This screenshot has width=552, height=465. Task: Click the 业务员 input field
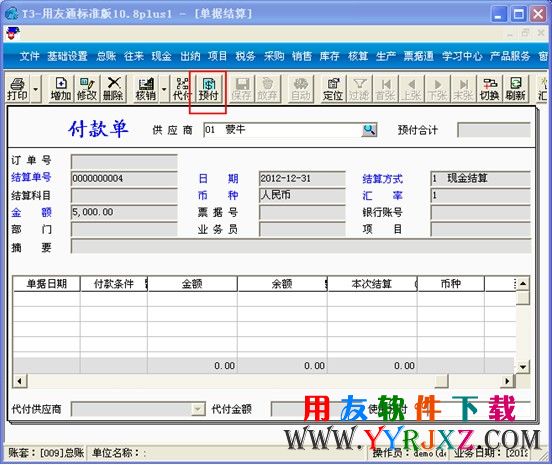tap(302, 229)
